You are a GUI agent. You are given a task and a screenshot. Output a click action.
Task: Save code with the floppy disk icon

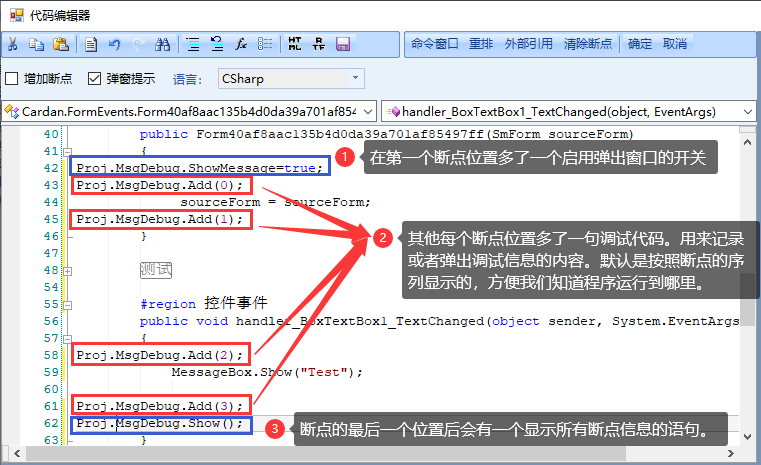[x=343, y=44]
